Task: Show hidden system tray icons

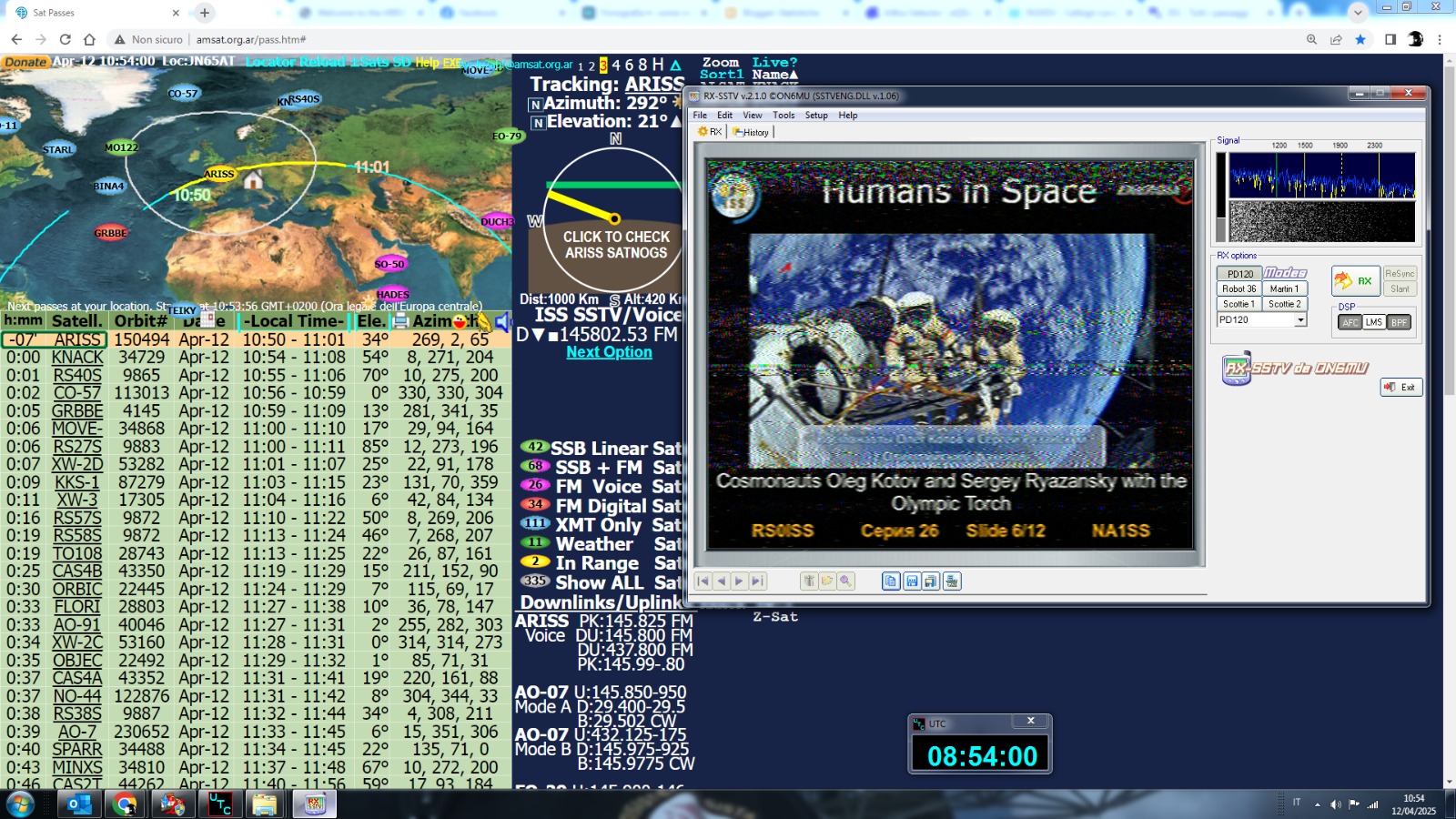Action: [x=1317, y=804]
